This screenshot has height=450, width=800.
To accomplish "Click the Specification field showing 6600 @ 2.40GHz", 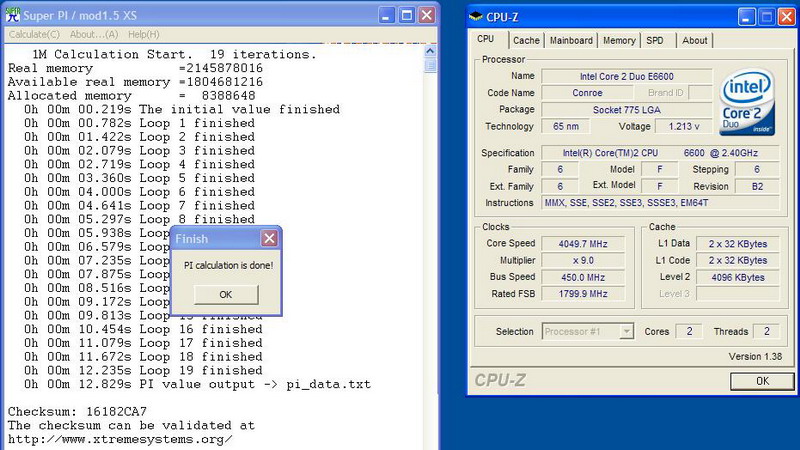I will coord(660,153).
